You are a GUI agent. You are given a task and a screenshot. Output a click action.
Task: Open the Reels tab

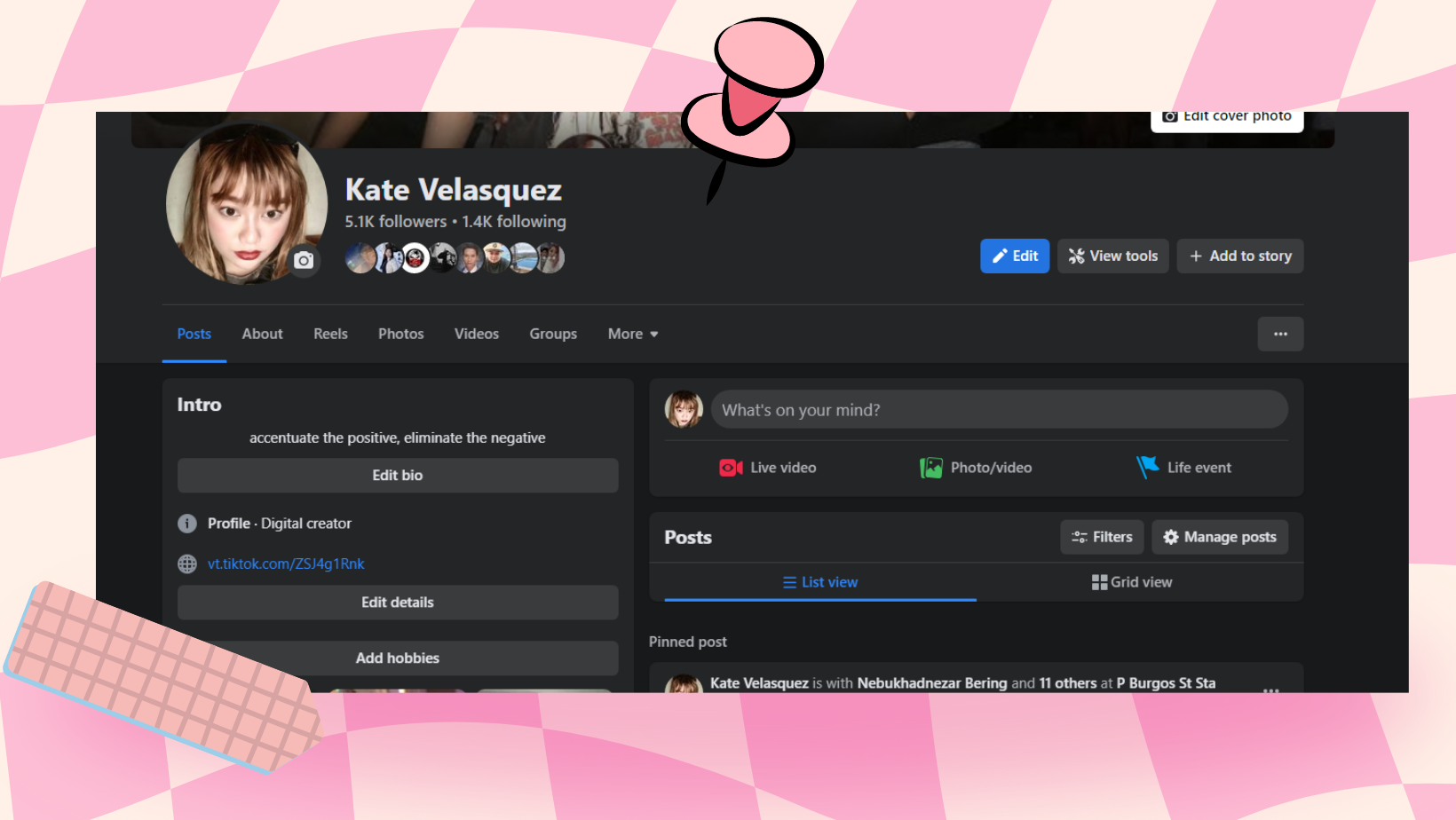click(330, 334)
